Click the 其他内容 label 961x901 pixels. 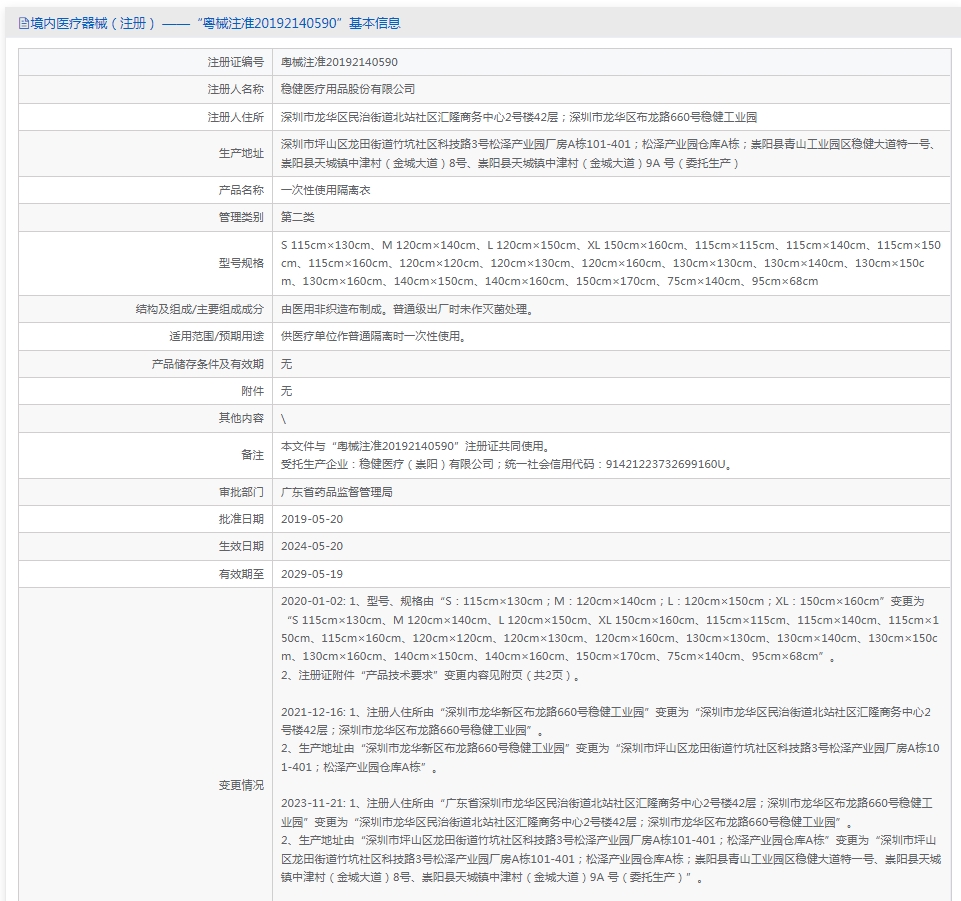241,418
